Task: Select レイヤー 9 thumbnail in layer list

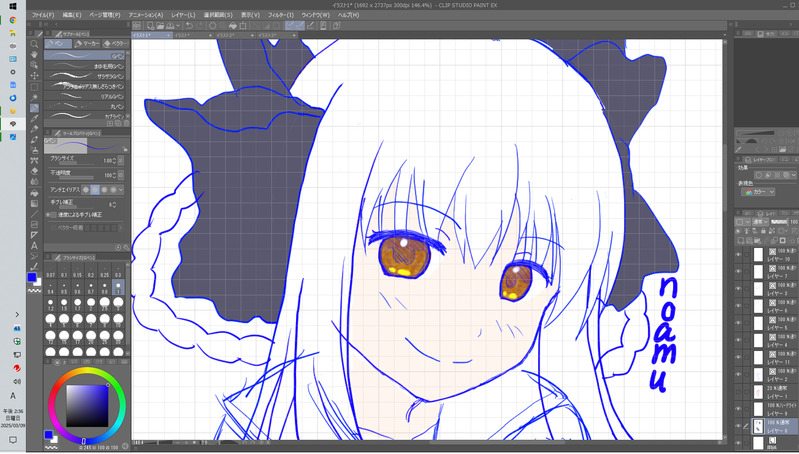Action: [758, 409]
